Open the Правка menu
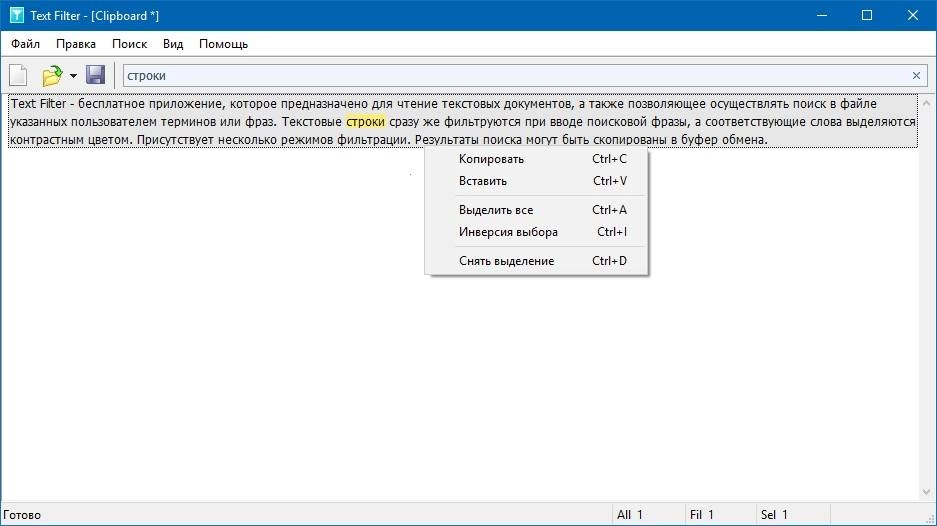Screen dimensions: 937x526 click(76, 44)
